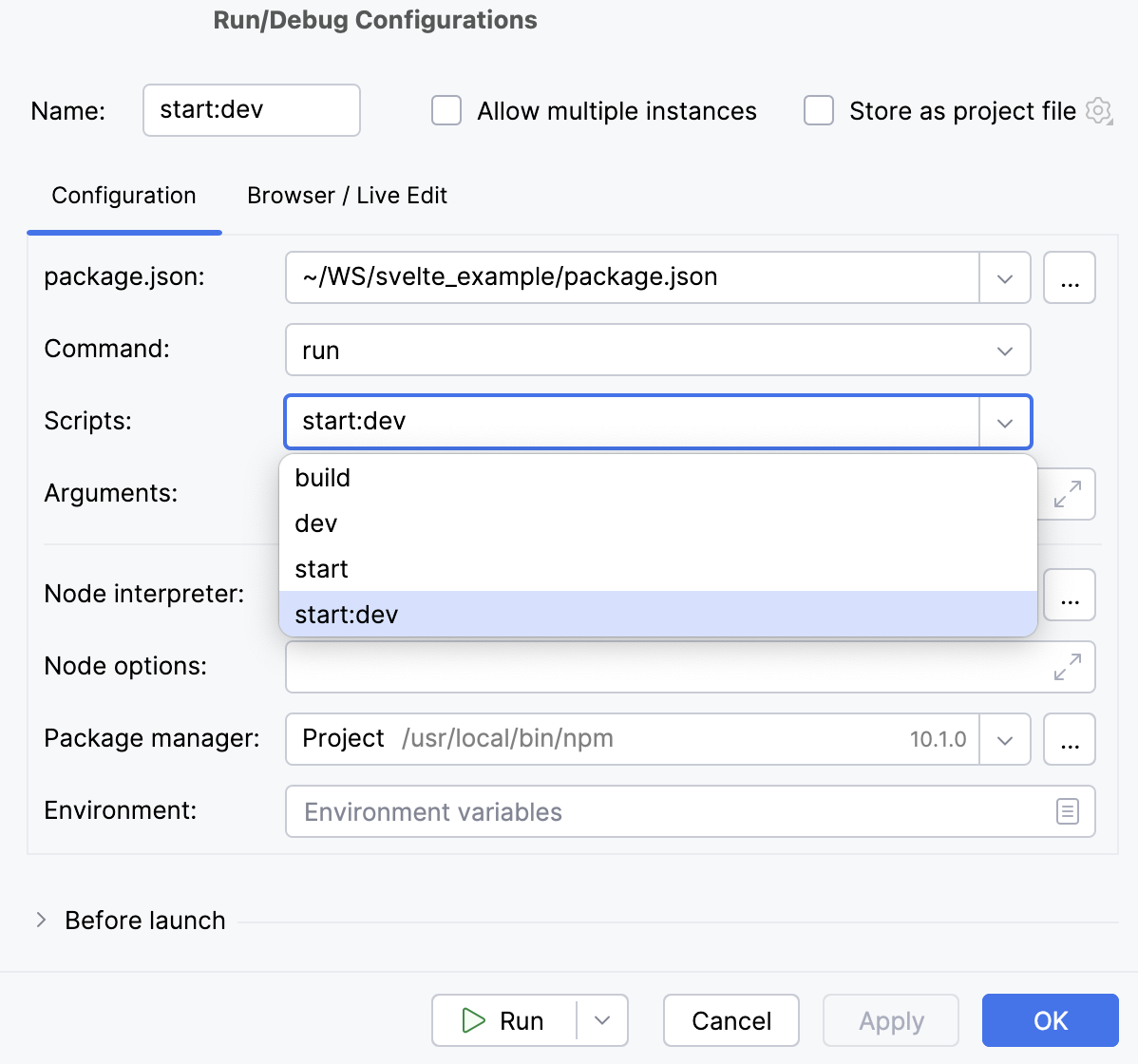Browse for a Node interpreter

click(1070, 594)
